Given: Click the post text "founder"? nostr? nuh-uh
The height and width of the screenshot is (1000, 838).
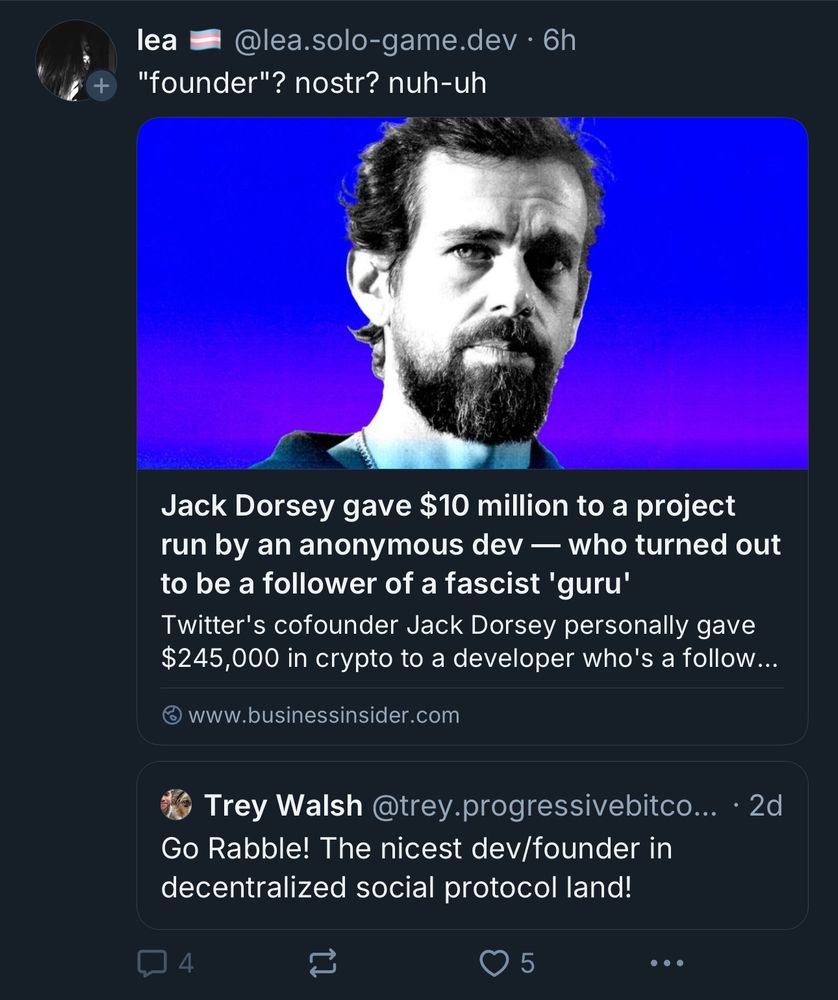Looking at the screenshot, I should 312,83.
